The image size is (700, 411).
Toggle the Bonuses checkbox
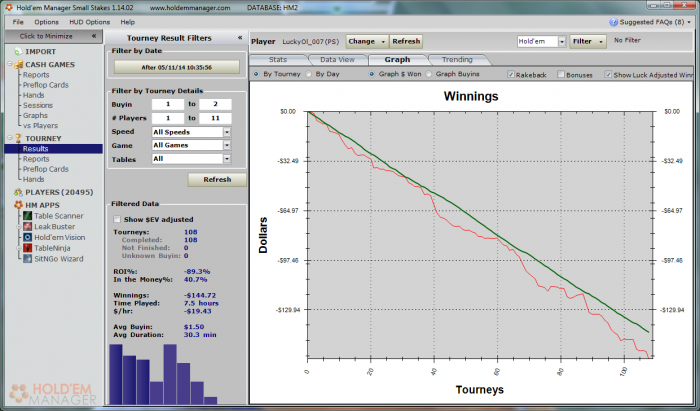click(561, 75)
